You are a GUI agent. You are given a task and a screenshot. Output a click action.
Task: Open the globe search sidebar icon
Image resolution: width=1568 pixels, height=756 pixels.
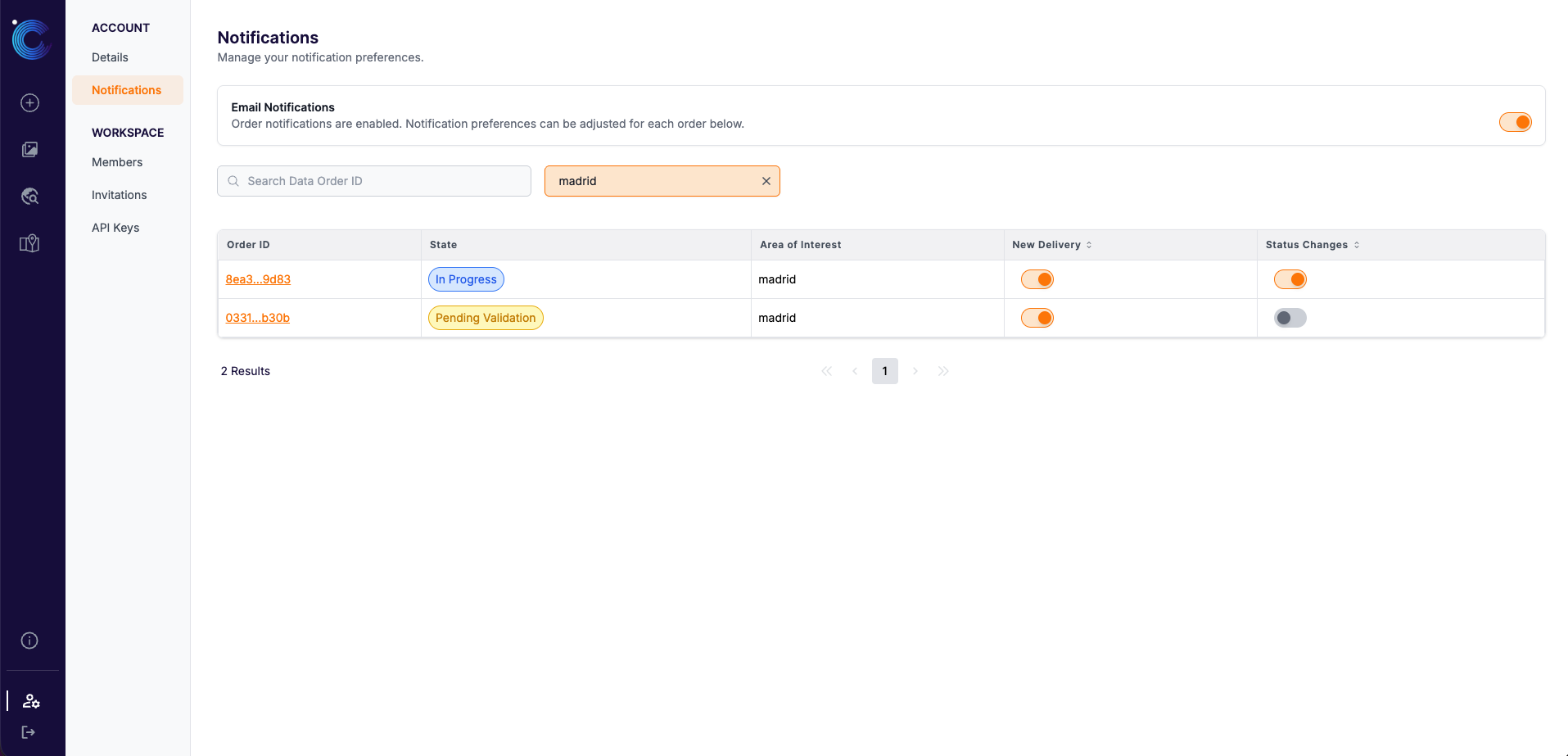(29, 196)
